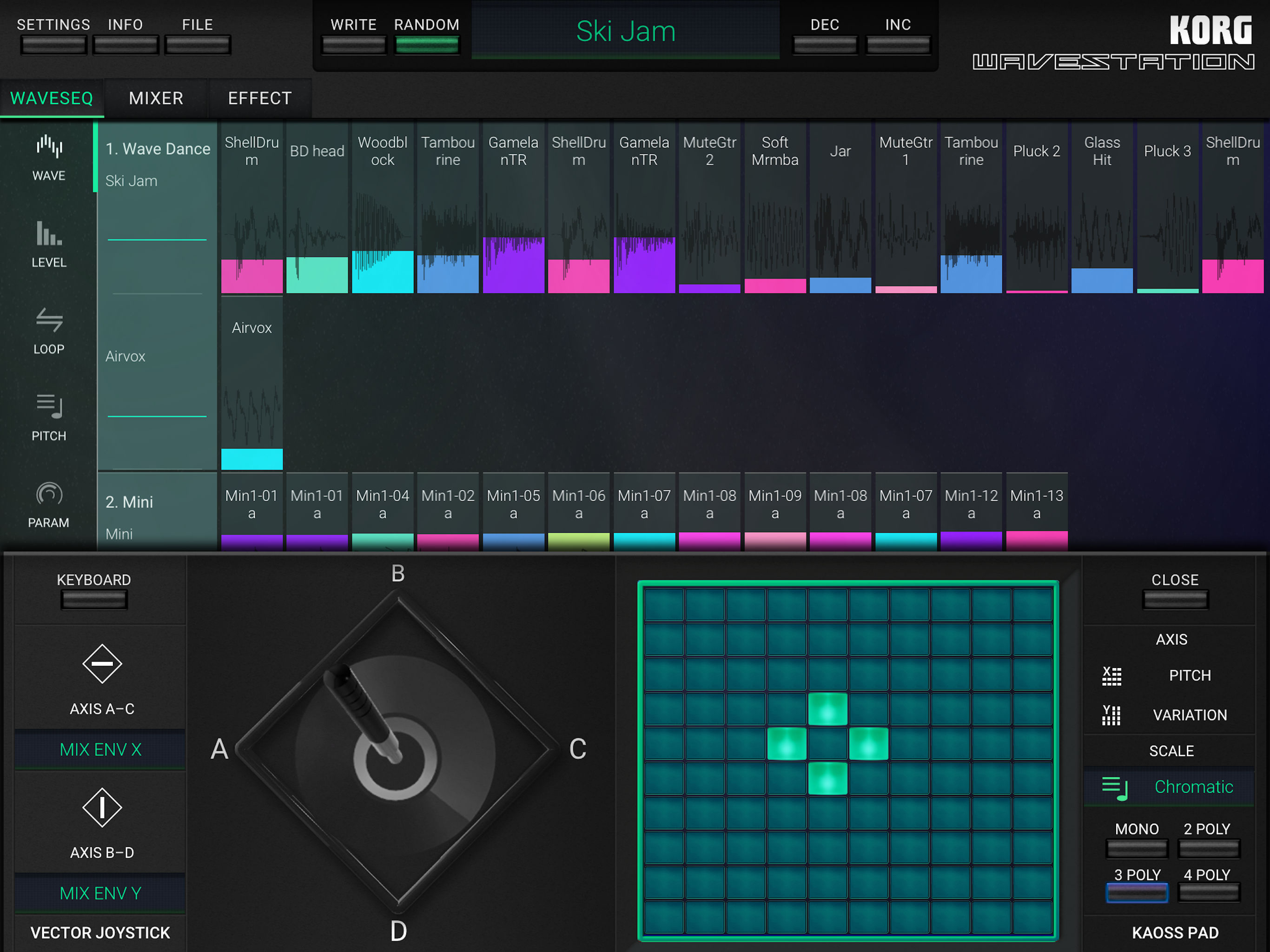Select the WAVE sidebar icon

point(49,147)
